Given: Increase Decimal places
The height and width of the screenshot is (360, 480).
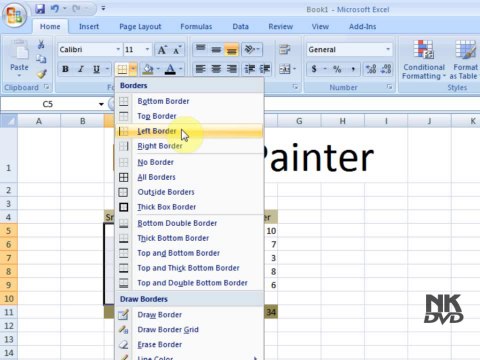Looking at the screenshot, I should tap(371, 69).
